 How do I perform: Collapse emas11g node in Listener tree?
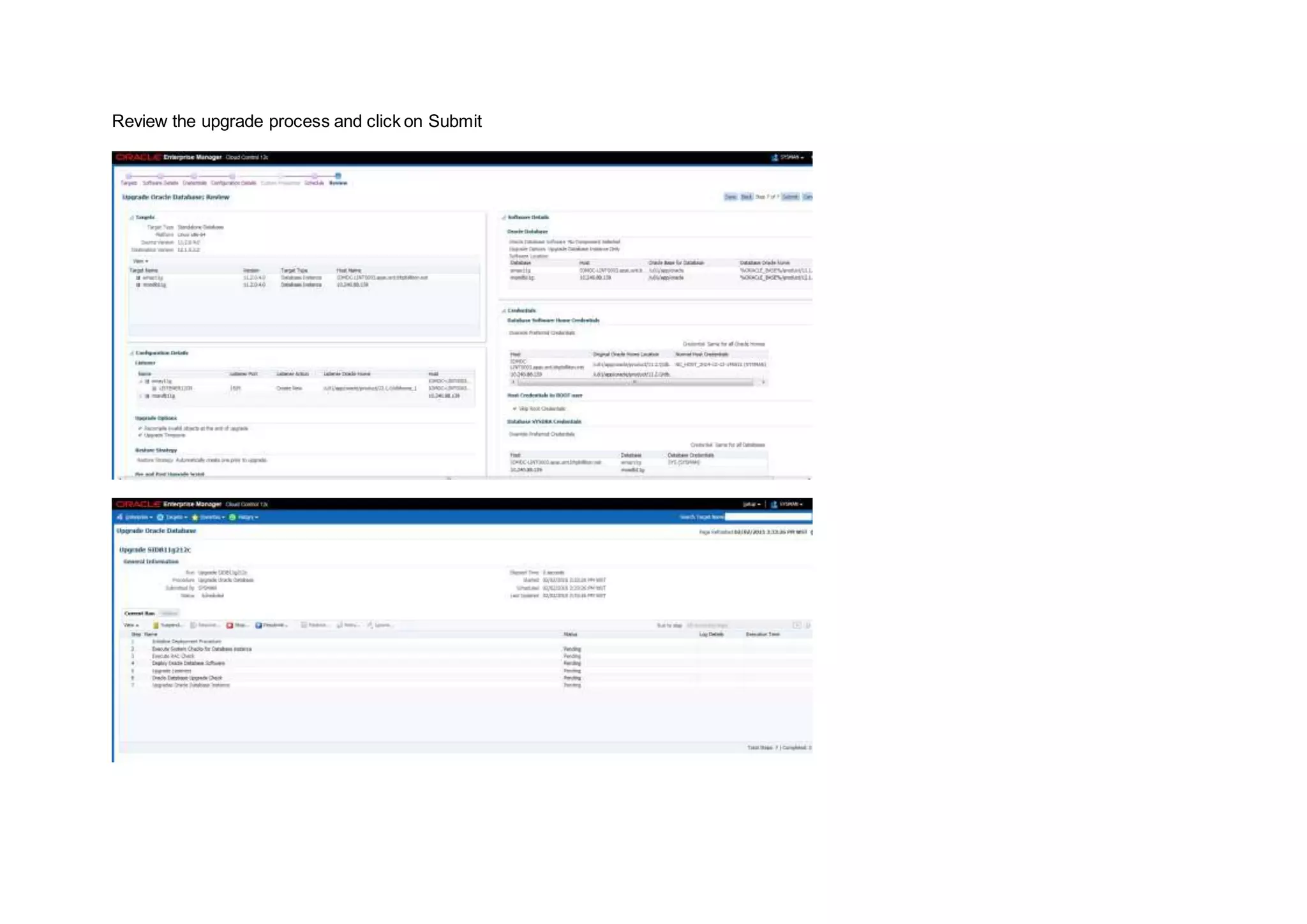[x=141, y=381]
